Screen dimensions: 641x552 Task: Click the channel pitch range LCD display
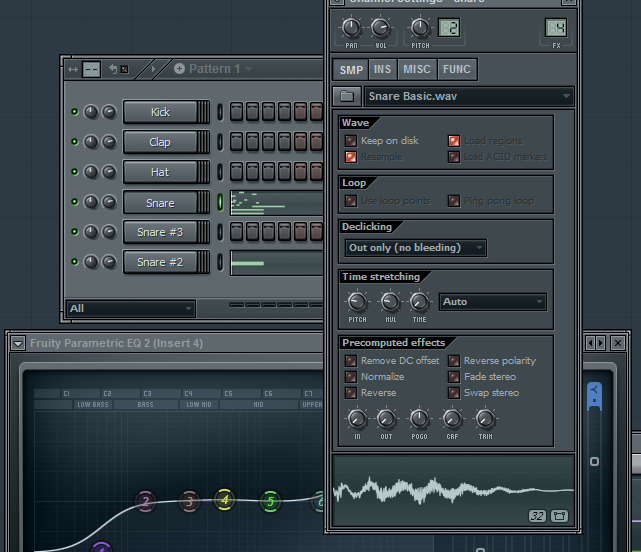[x=449, y=28]
